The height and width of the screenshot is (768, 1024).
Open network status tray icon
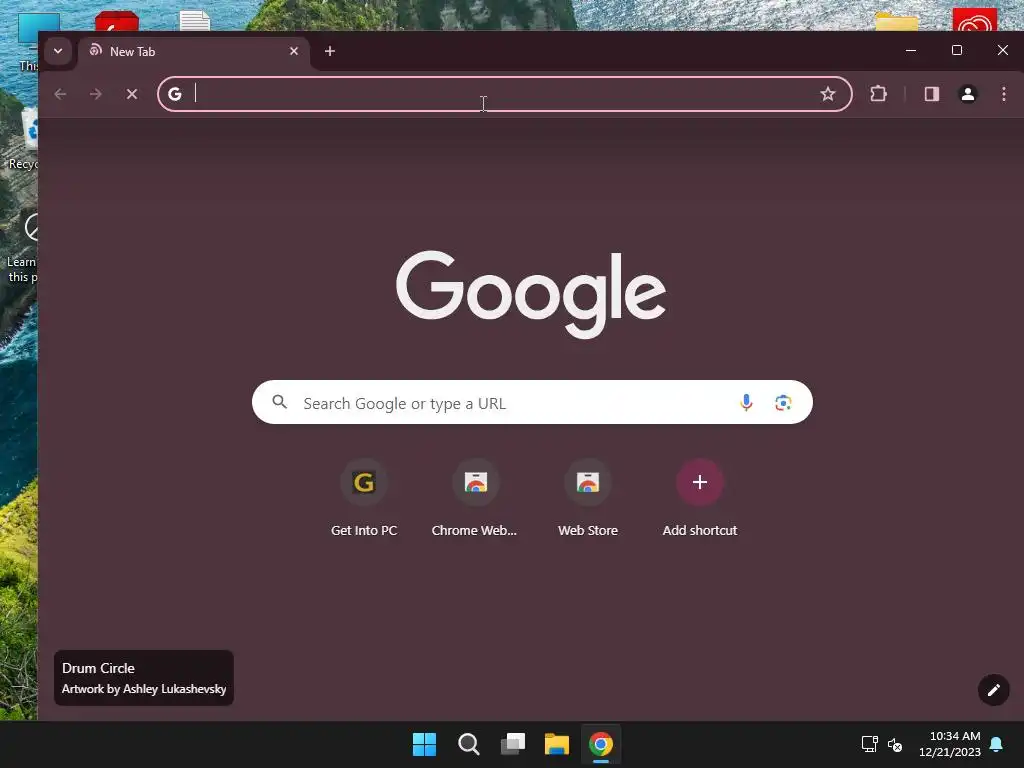[869, 744]
